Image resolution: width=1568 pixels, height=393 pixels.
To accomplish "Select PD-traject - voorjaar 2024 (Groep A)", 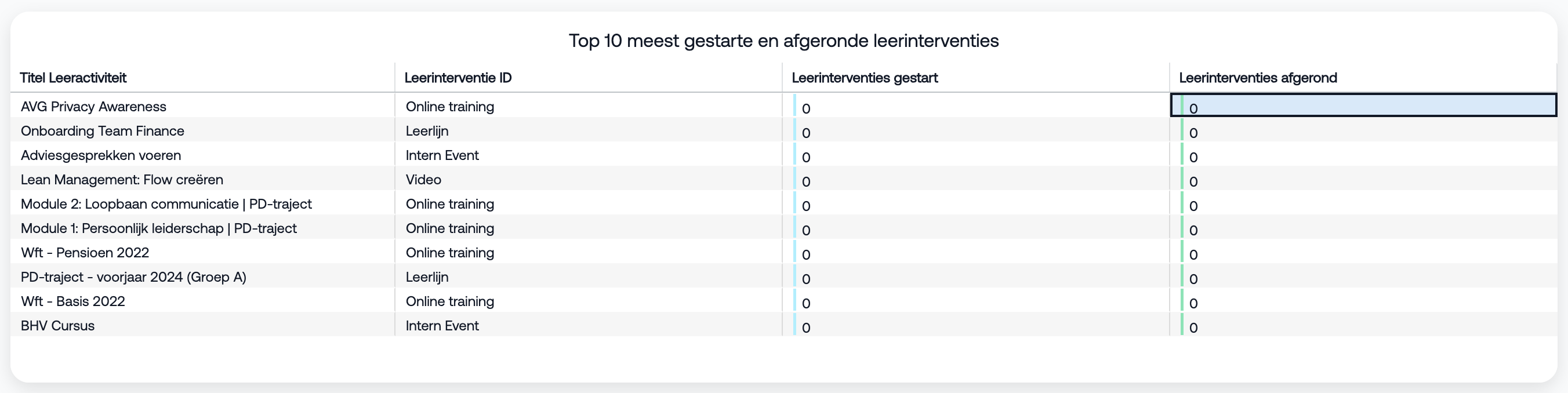I will (133, 277).
